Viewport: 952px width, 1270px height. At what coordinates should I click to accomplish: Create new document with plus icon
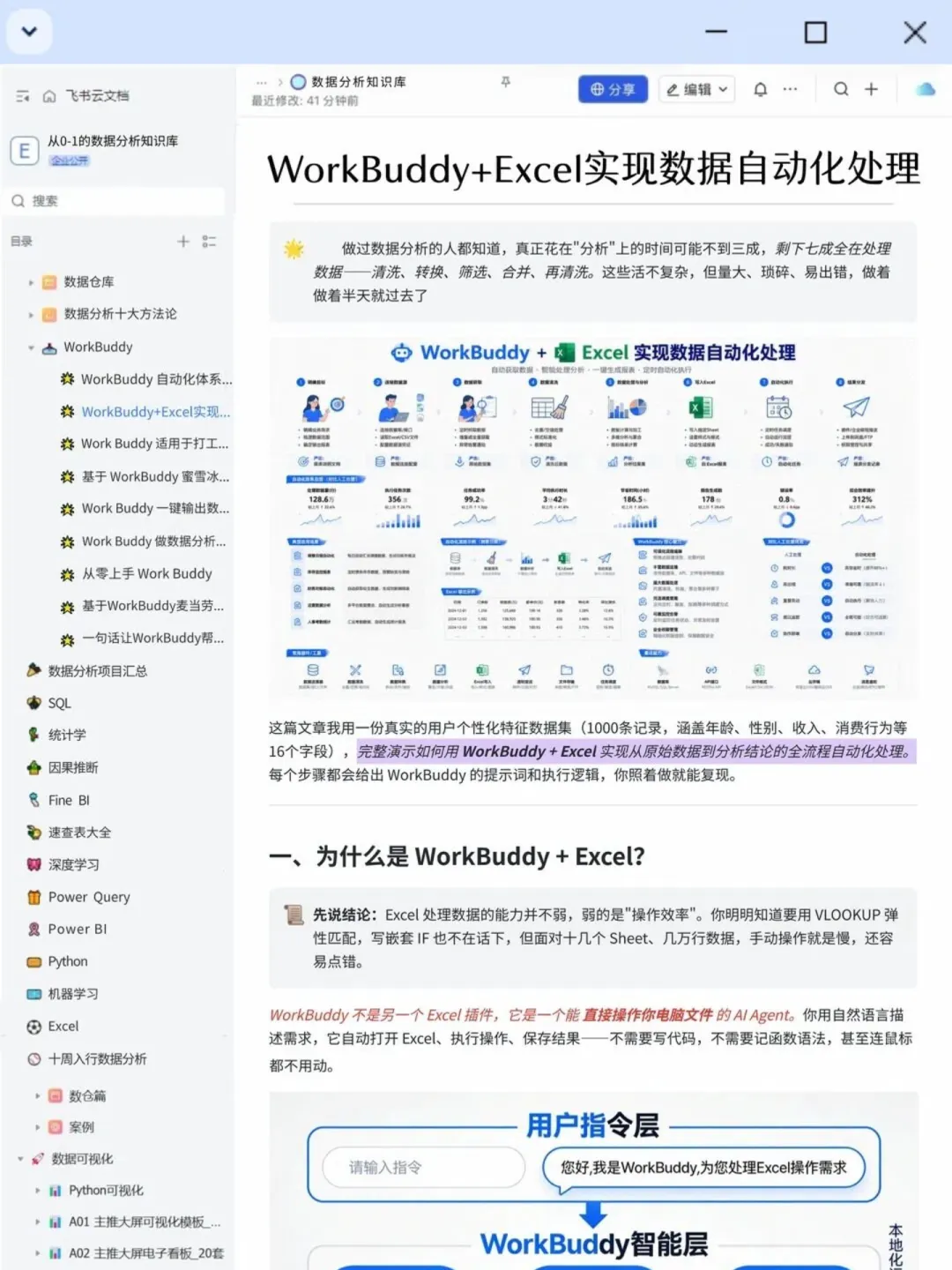click(871, 89)
